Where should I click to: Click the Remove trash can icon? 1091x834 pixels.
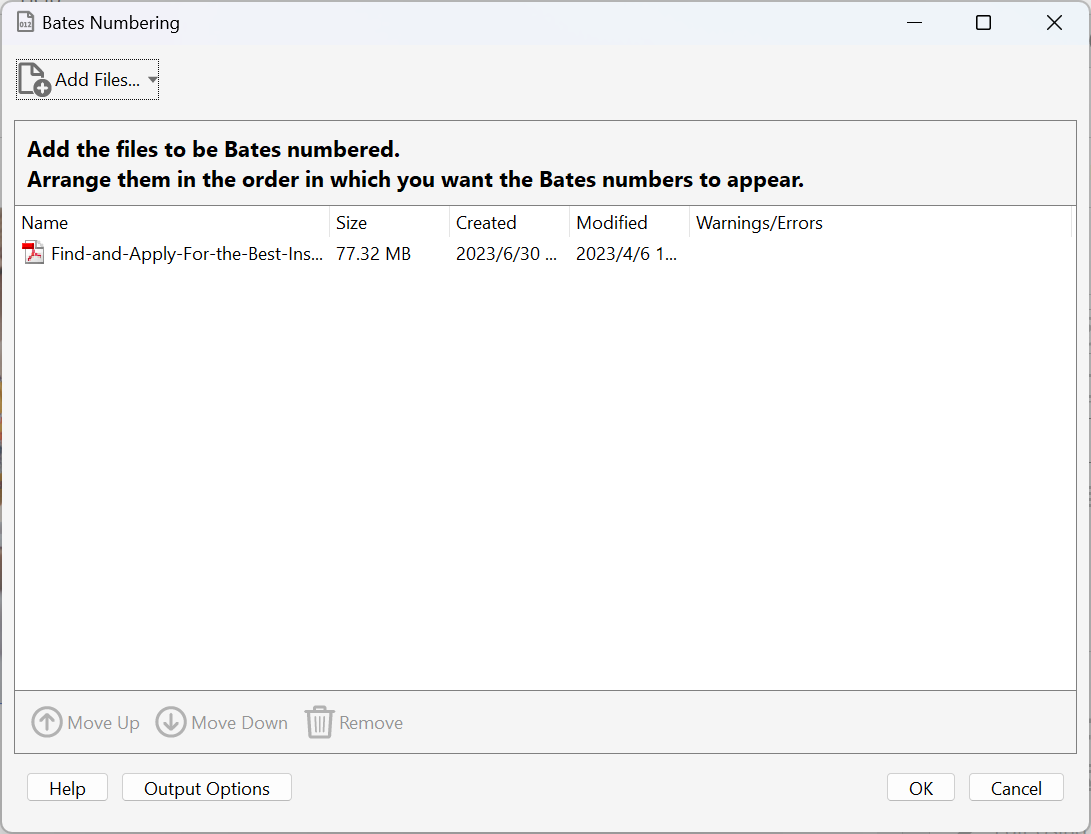pos(319,722)
